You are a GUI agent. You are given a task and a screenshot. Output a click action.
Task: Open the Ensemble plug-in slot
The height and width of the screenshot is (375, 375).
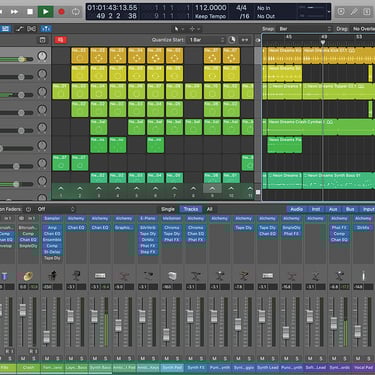coord(52,240)
